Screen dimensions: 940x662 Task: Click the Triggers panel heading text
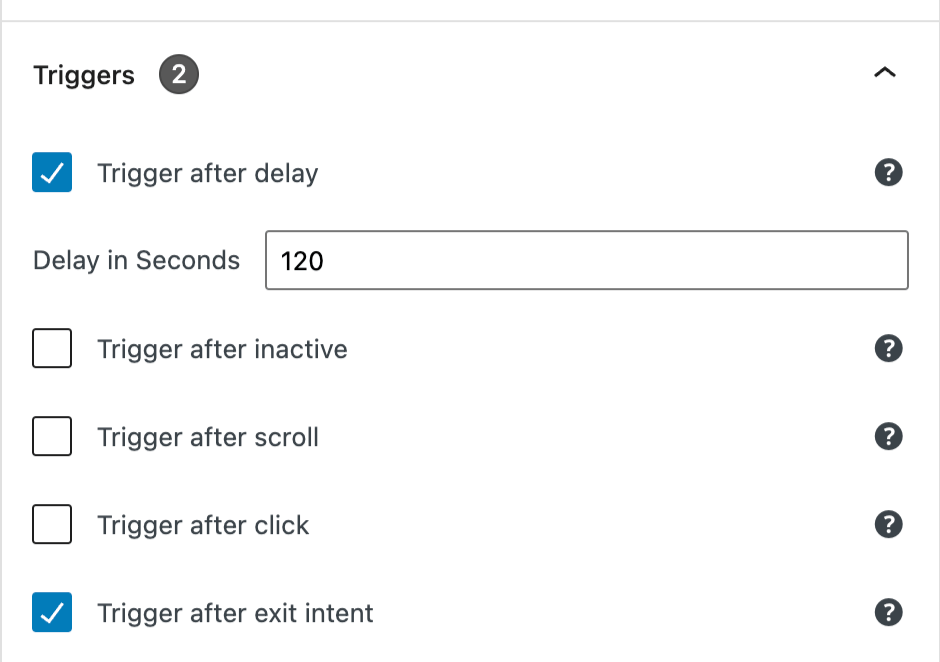point(84,76)
